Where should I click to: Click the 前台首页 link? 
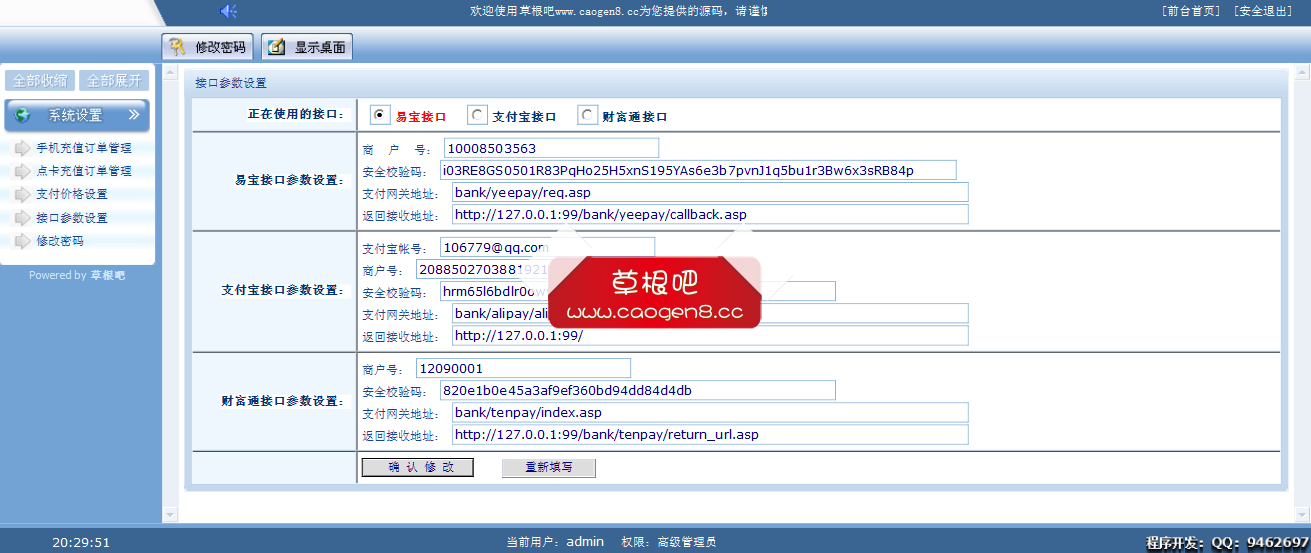pos(1191,11)
